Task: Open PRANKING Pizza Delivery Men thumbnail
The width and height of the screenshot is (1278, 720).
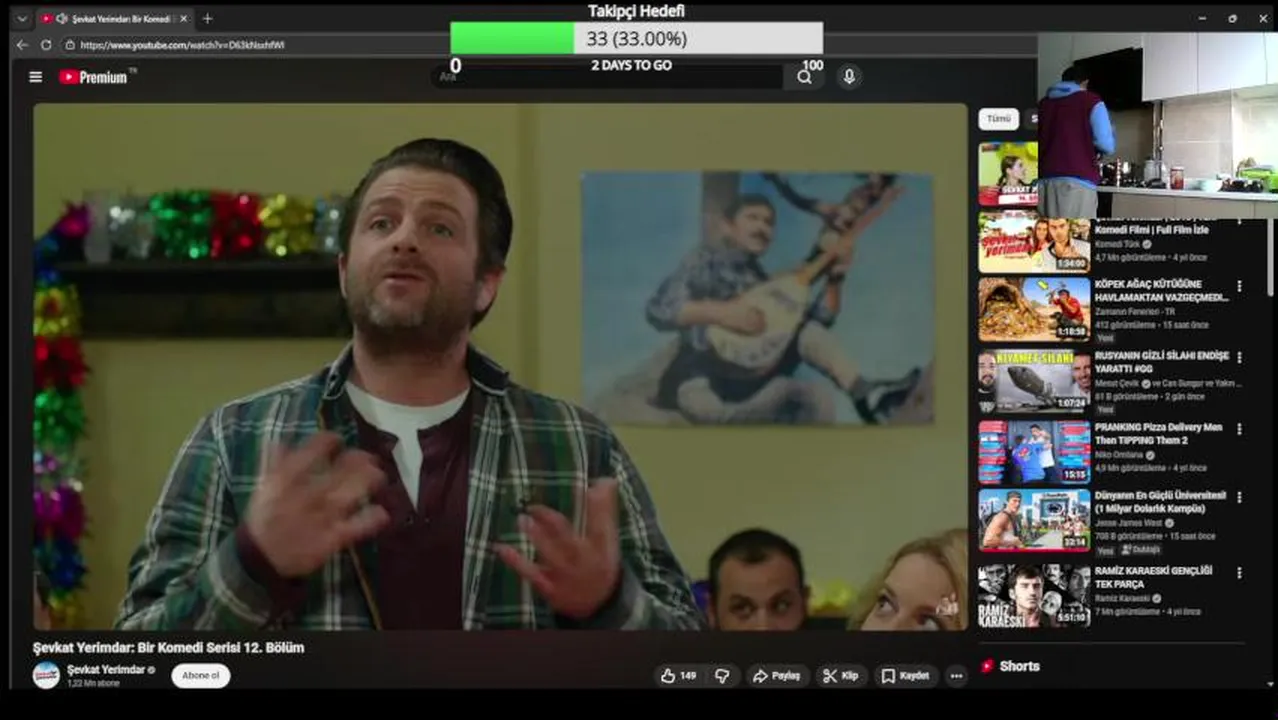Action: click(1034, 452)
